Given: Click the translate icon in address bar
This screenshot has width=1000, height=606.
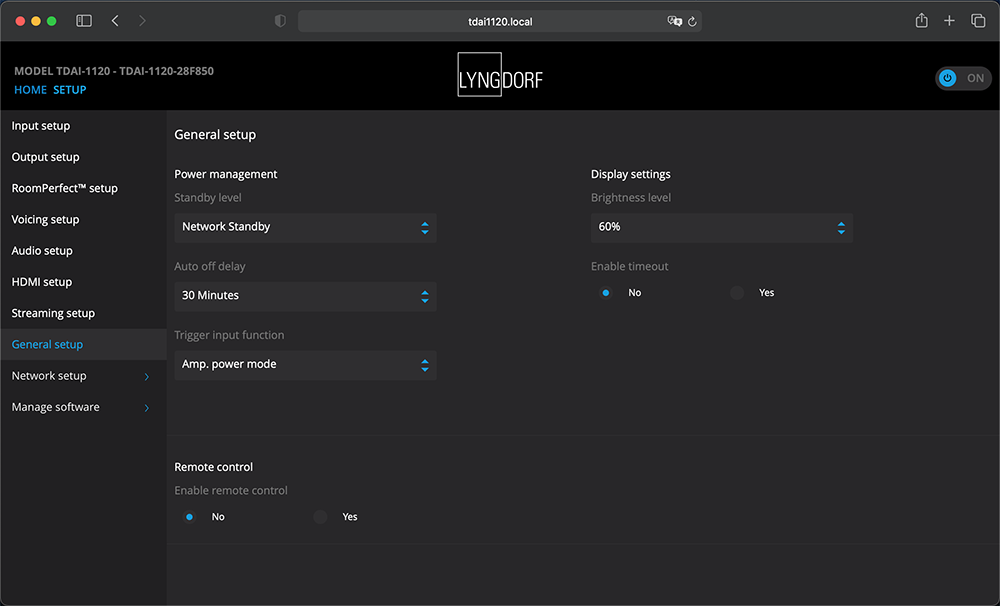Looking at the screenshot, I should coord(674,21).
